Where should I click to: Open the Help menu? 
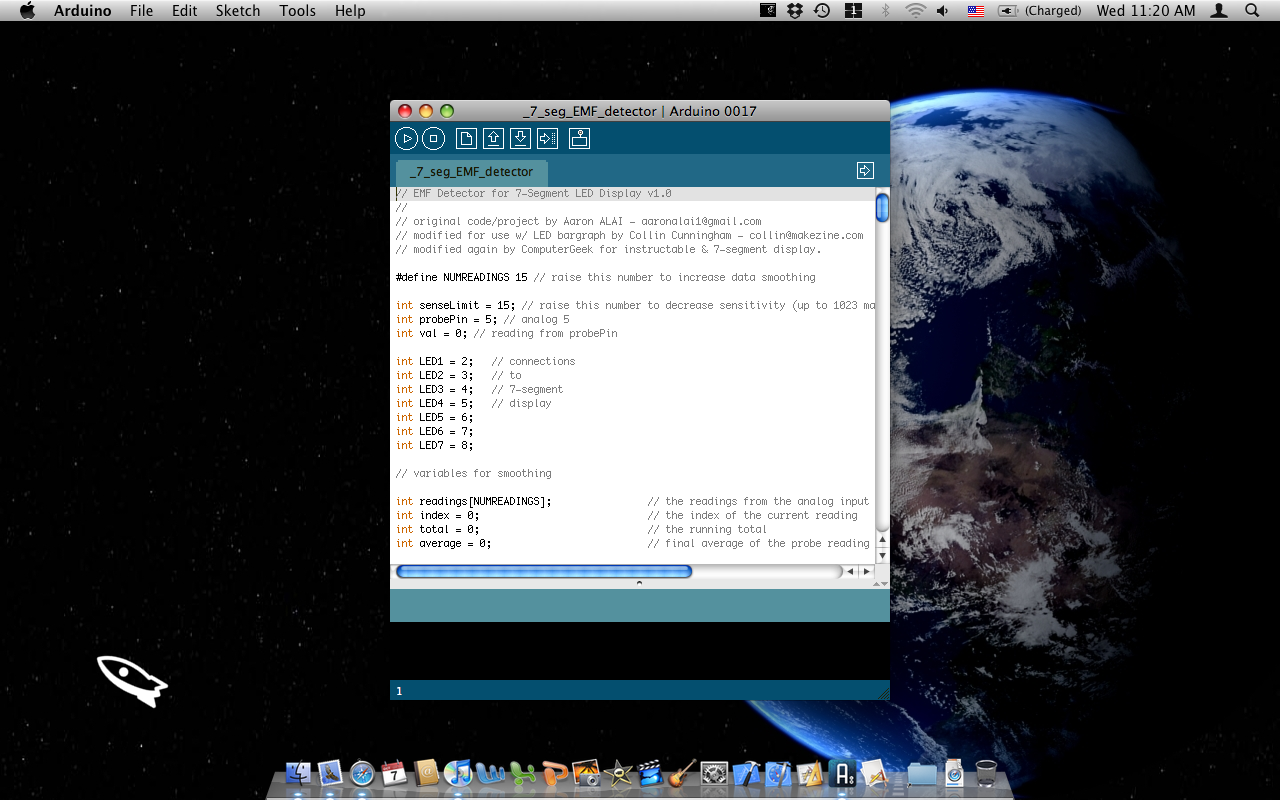350,11
